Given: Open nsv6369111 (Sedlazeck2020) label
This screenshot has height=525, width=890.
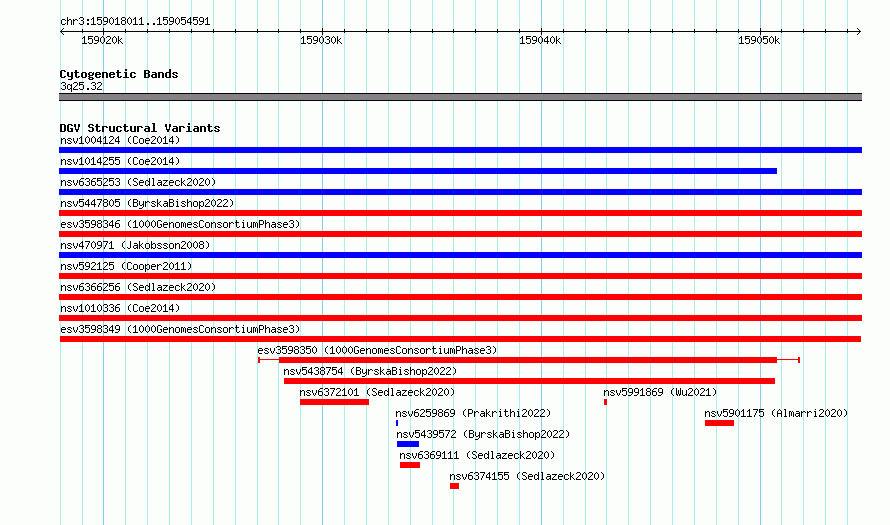Looking at the screenshot, I should [477, 455].
